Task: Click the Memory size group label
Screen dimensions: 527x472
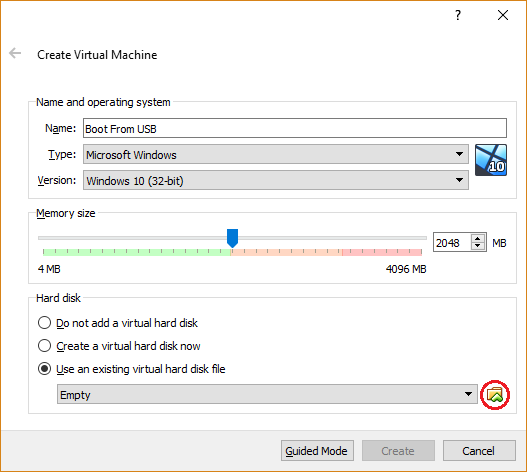Action: (66, 213)
